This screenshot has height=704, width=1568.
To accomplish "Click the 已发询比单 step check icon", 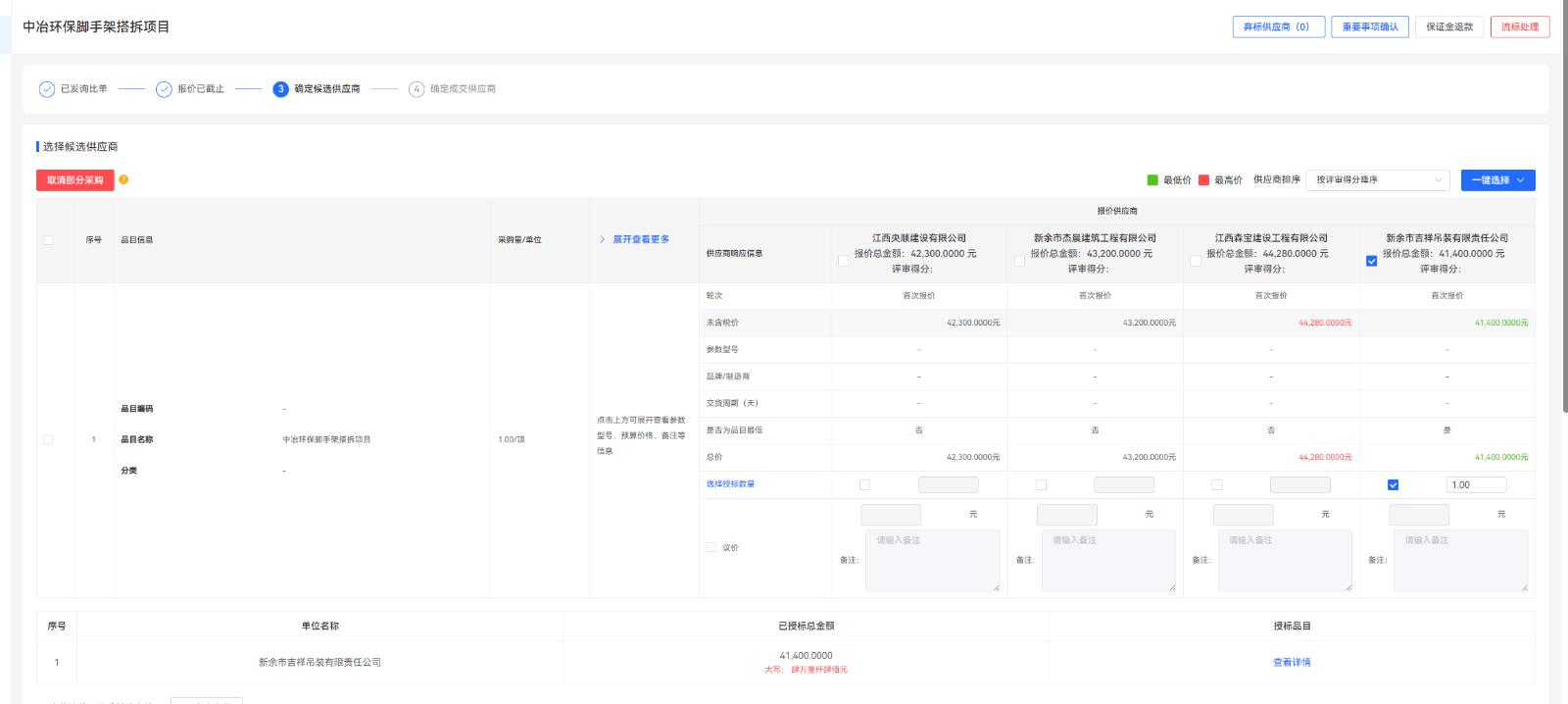I will point(47,89).
